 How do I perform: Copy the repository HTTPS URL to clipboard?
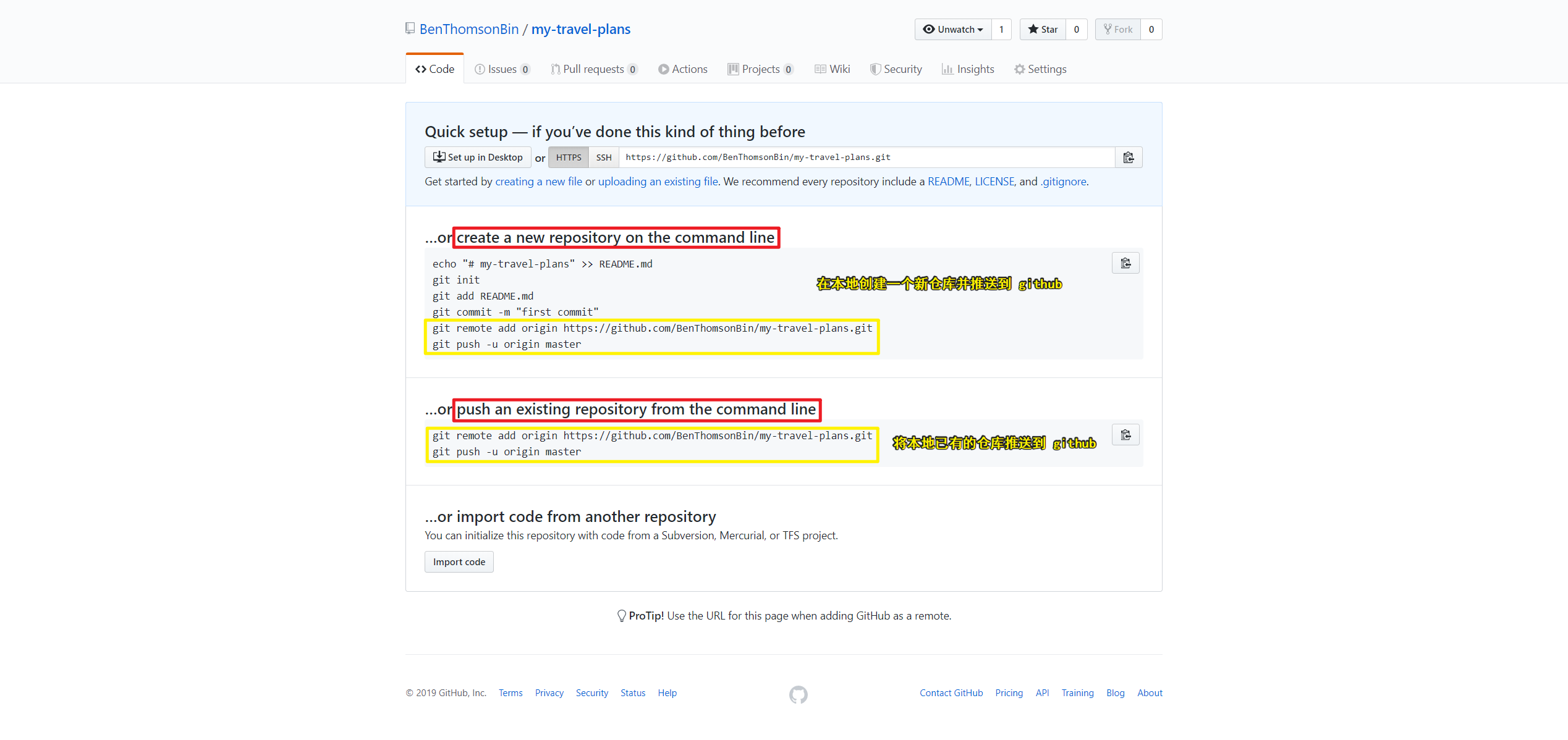point(1129,158)
